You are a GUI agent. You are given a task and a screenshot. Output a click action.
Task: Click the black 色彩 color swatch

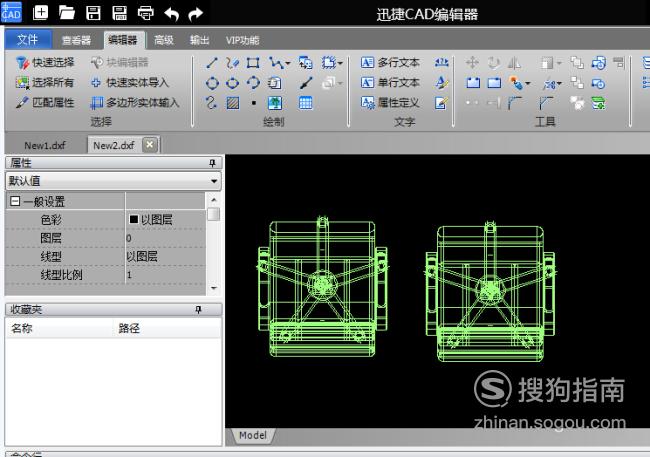[133, 219]
